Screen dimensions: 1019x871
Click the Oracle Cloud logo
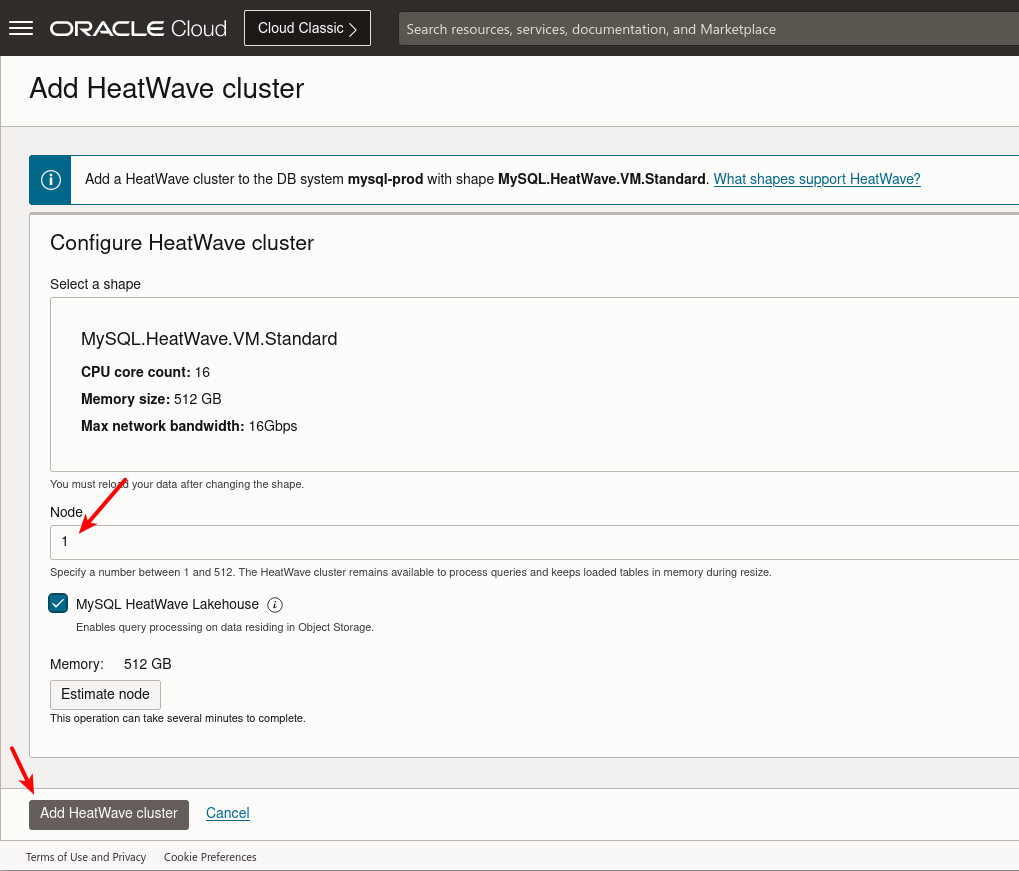pos(138,29)
